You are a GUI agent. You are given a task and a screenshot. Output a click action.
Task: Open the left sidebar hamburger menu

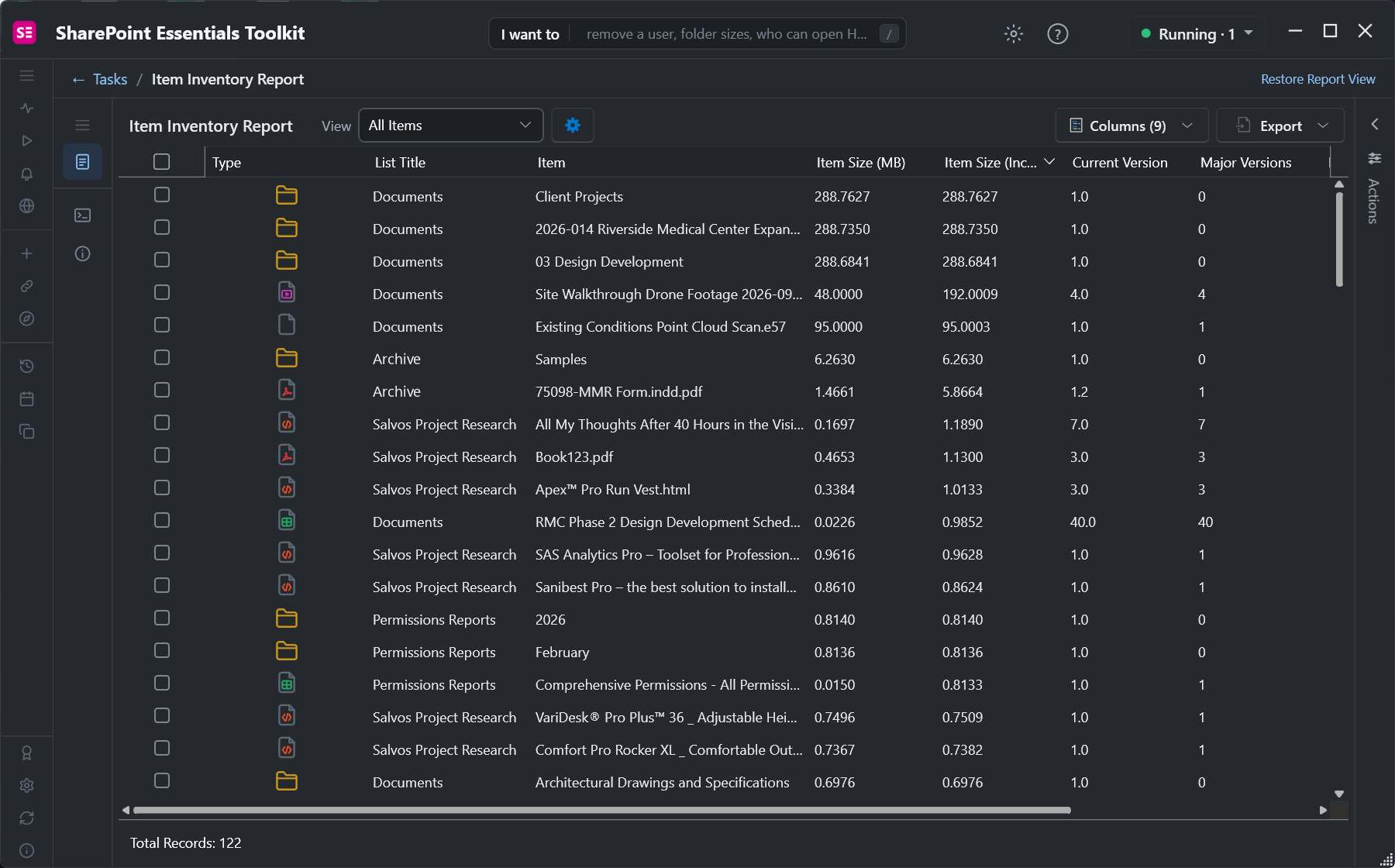[27, 76]
